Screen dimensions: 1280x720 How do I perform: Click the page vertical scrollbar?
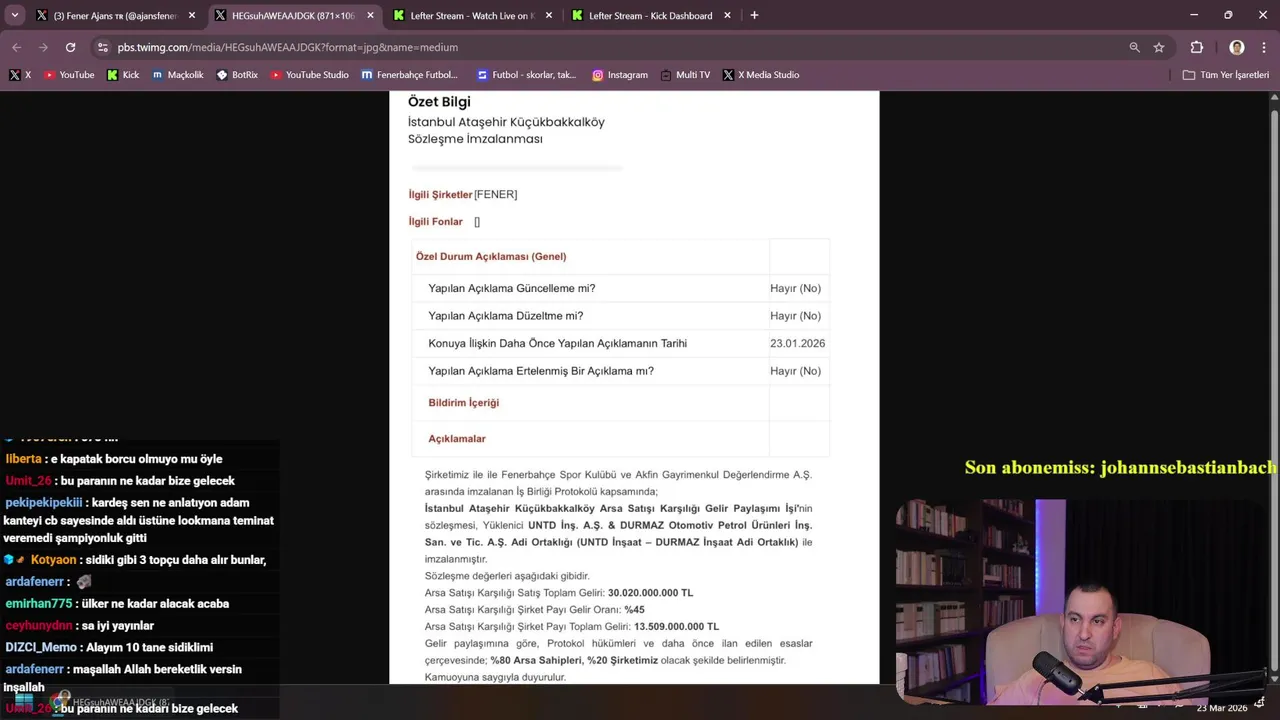click(x=1273, y=390)
